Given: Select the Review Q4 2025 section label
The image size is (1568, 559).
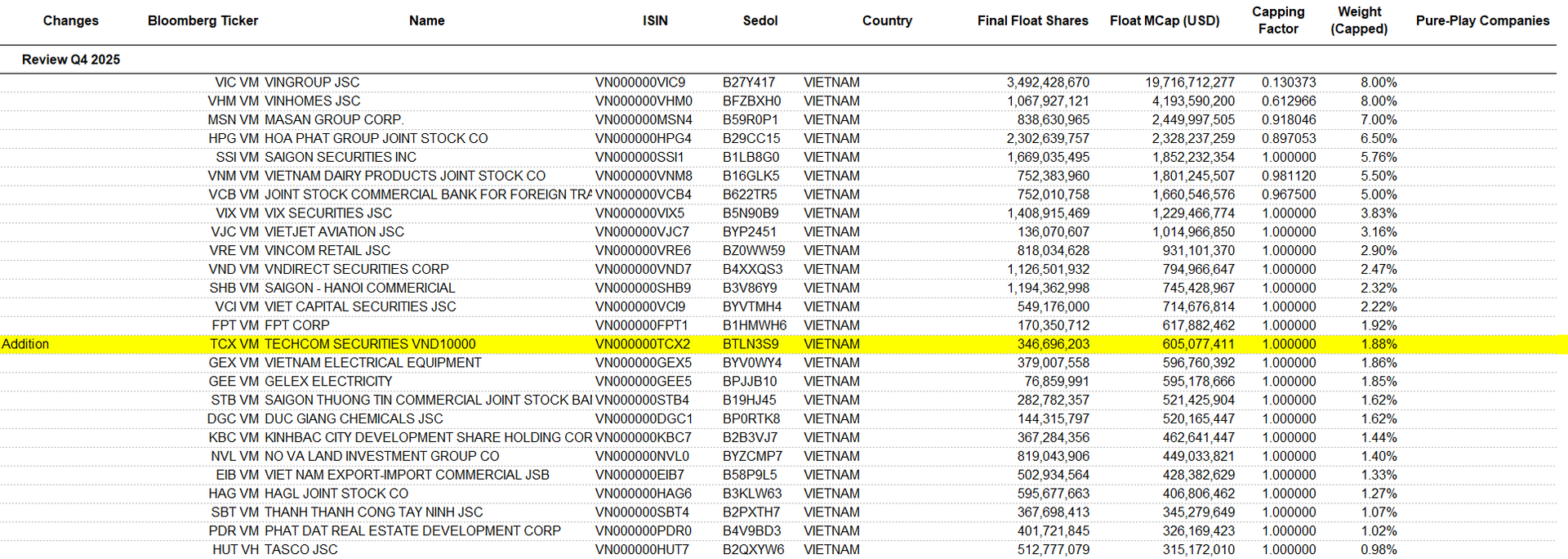Looking at the screenshot, I should pos(71,60).
